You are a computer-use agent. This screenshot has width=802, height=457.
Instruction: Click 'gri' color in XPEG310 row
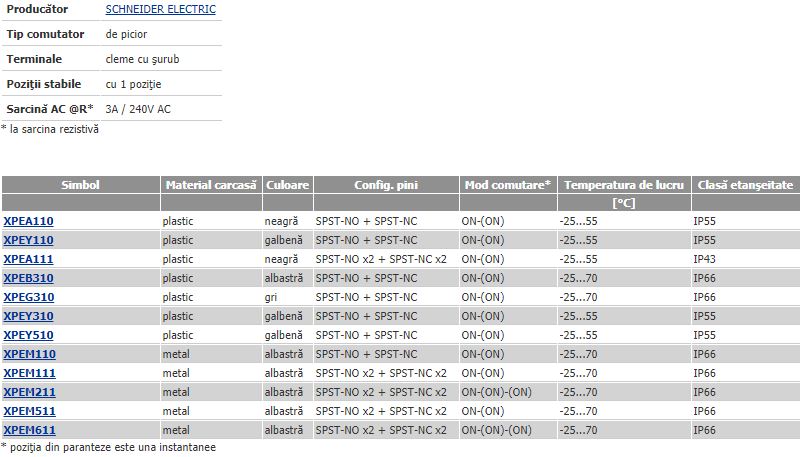(271, 297)
